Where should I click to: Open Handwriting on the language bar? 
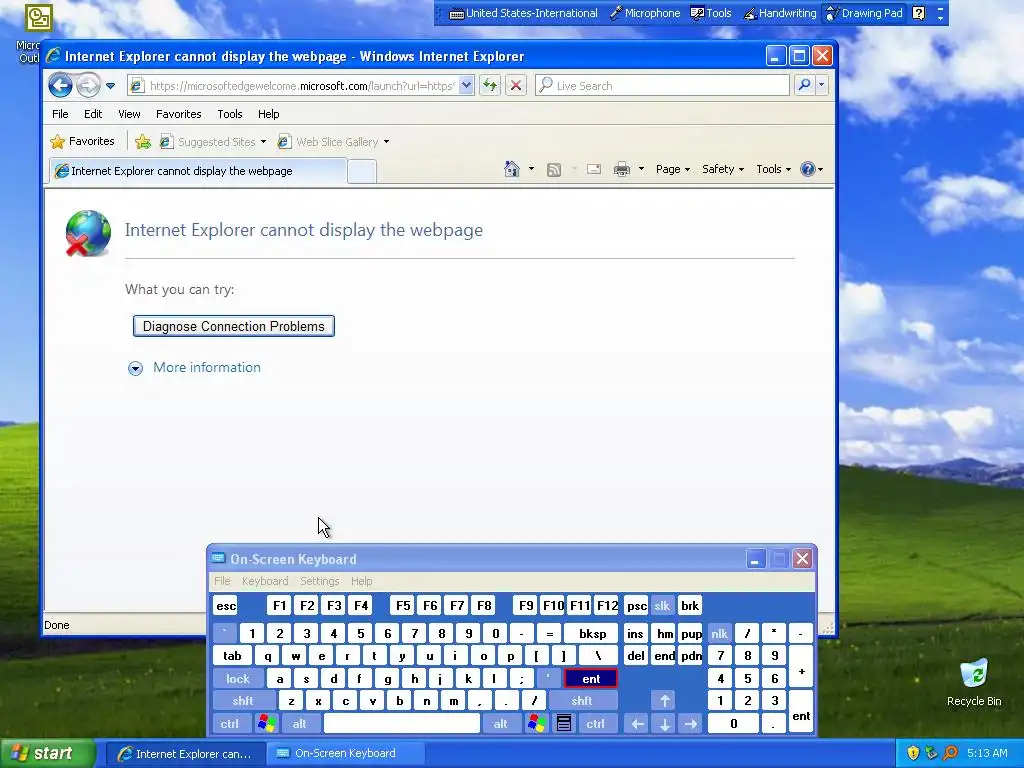click(x=780, y=13)
